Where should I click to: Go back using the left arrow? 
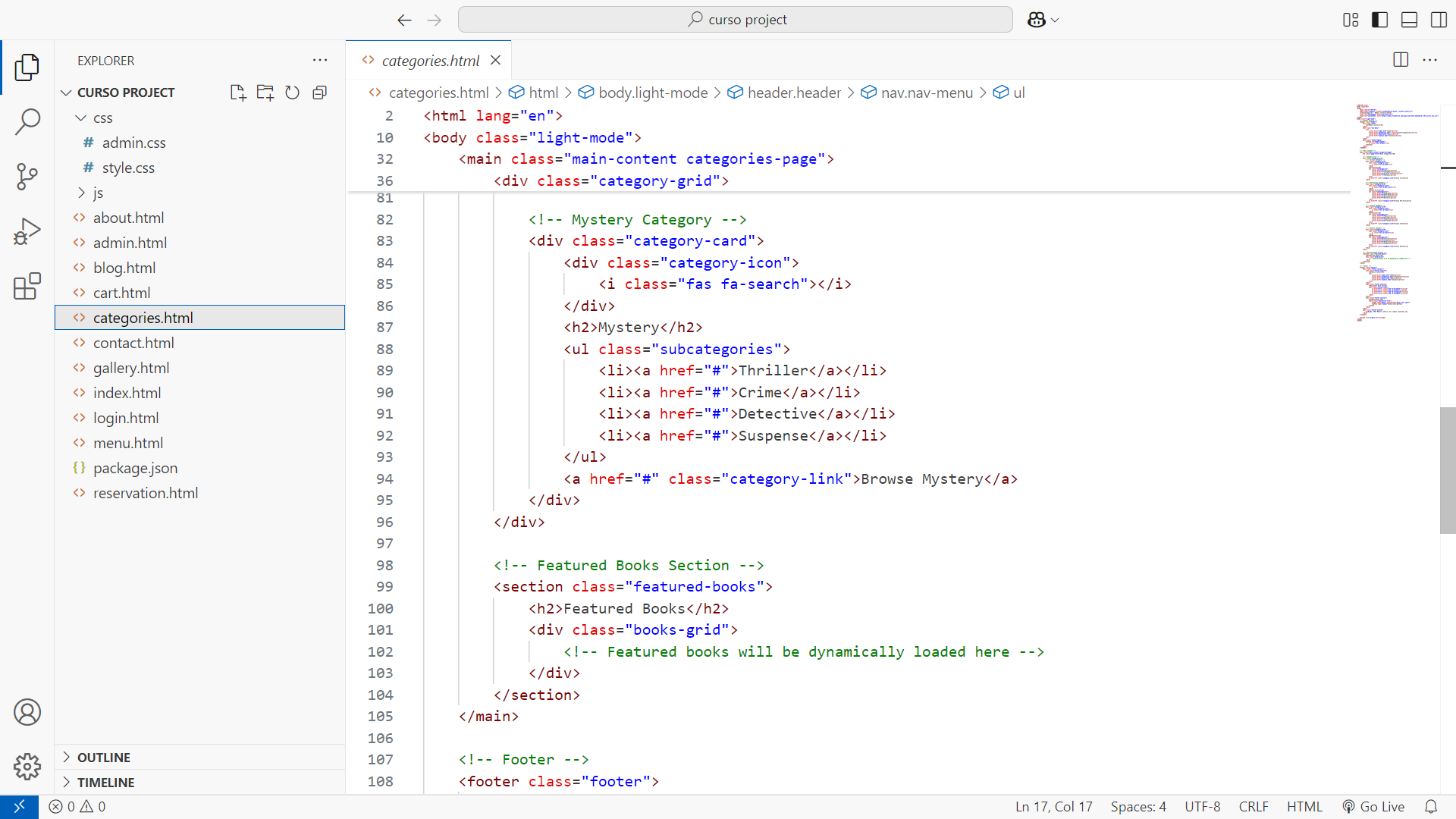(x=404, y=20)
